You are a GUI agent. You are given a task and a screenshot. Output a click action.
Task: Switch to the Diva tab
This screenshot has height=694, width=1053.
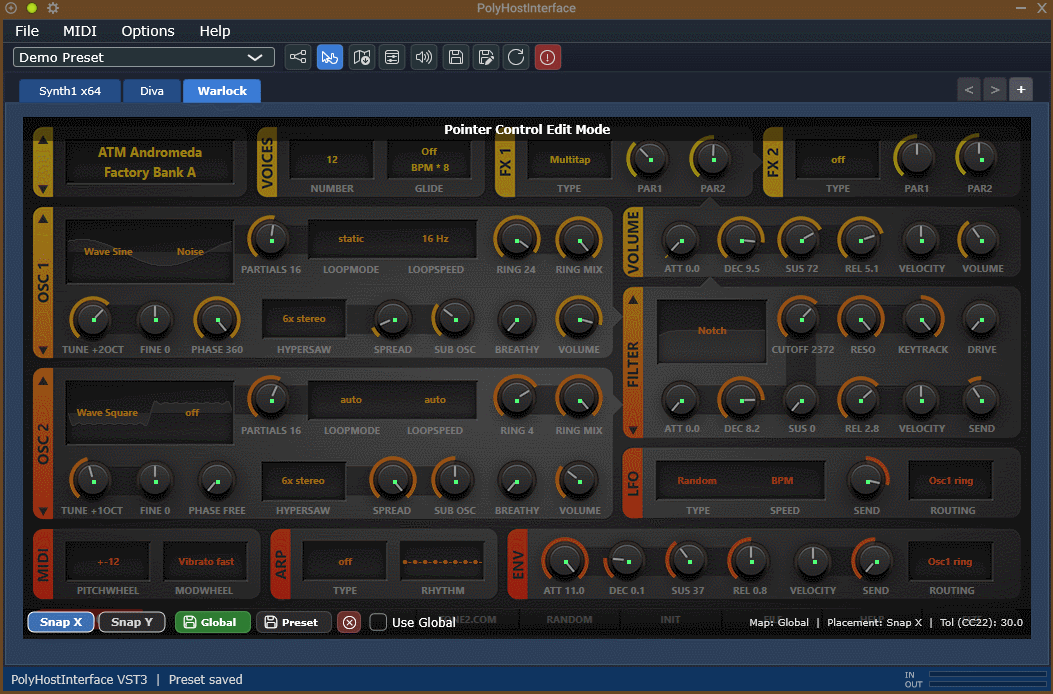tap(152, 91)
